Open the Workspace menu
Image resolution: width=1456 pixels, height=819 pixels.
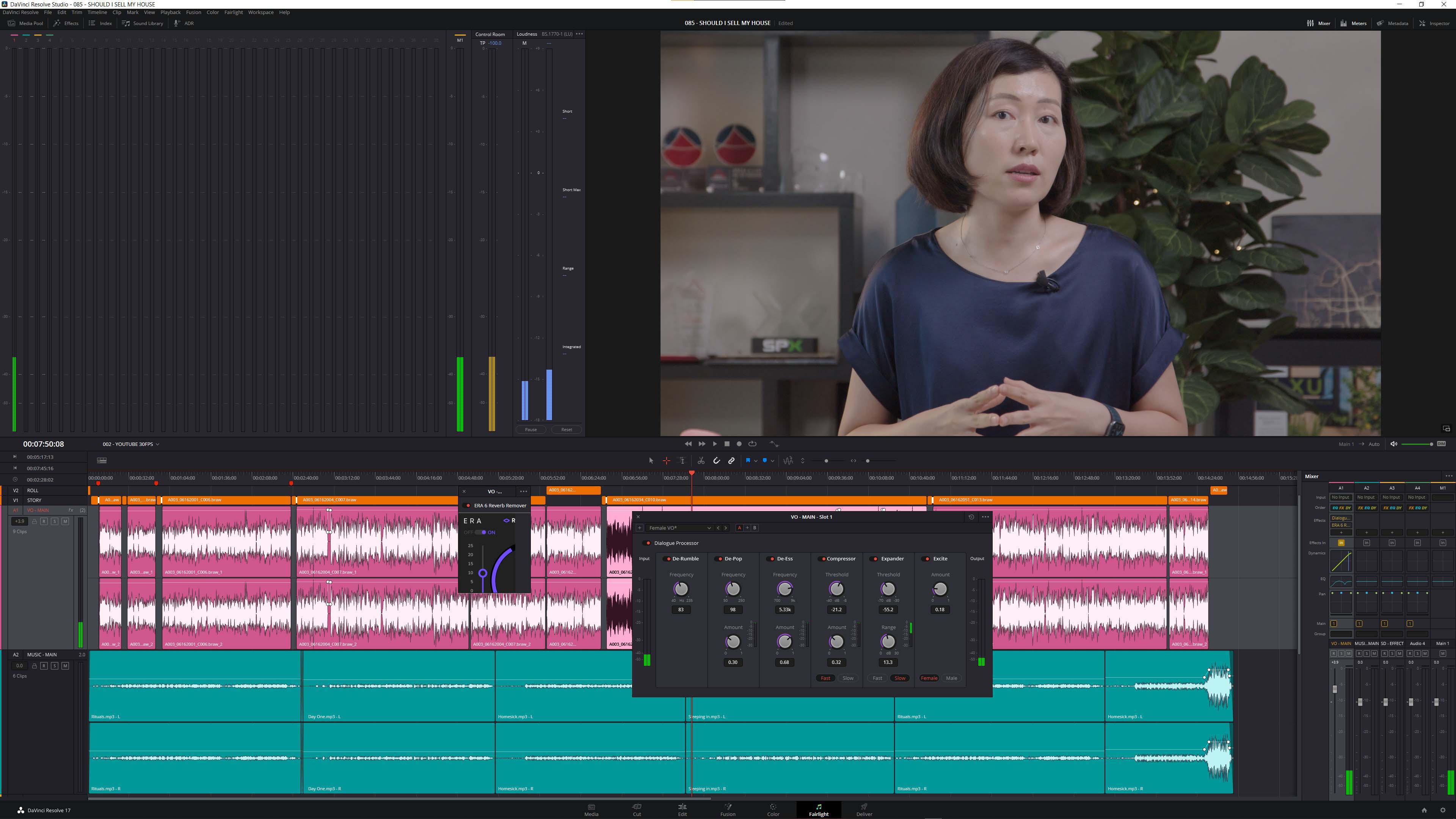point(260,12)
